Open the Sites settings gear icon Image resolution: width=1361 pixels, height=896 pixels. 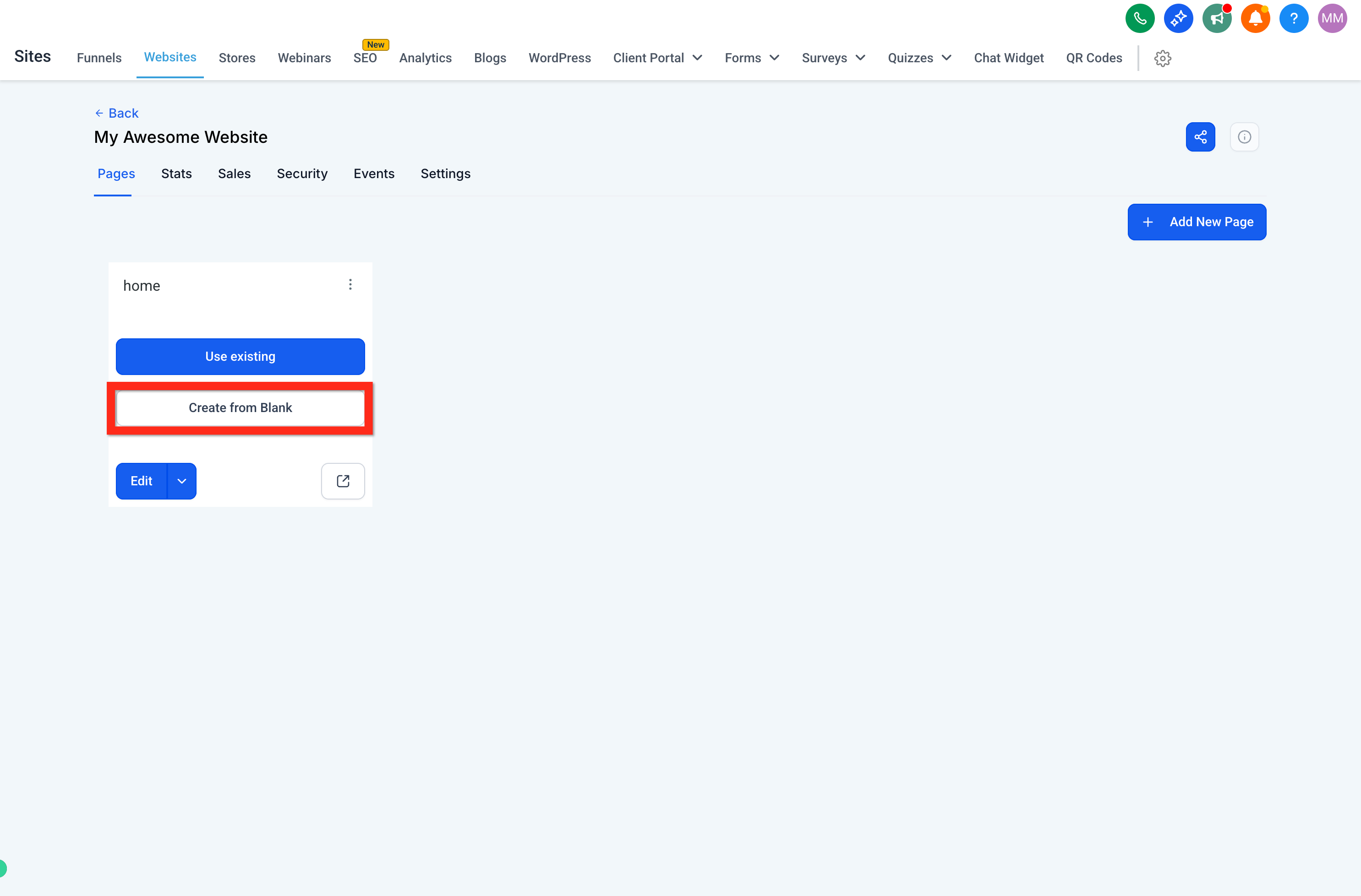(x=1163, y=58)
